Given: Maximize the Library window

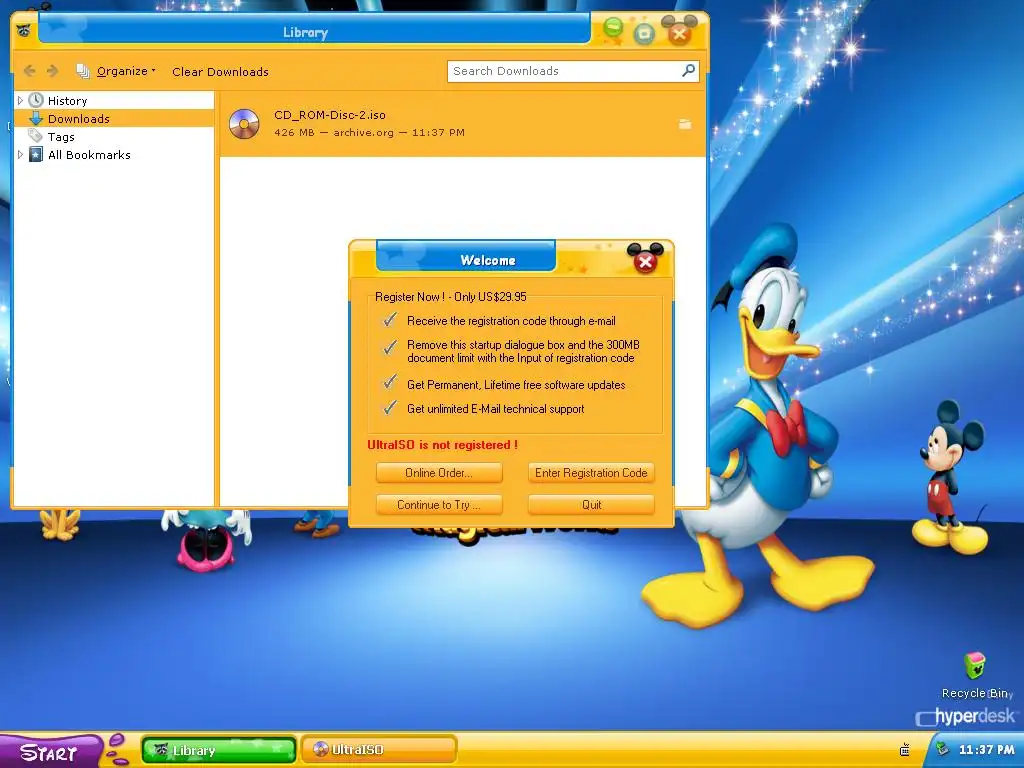Looking at the screenshot, I should click(644, 33).
